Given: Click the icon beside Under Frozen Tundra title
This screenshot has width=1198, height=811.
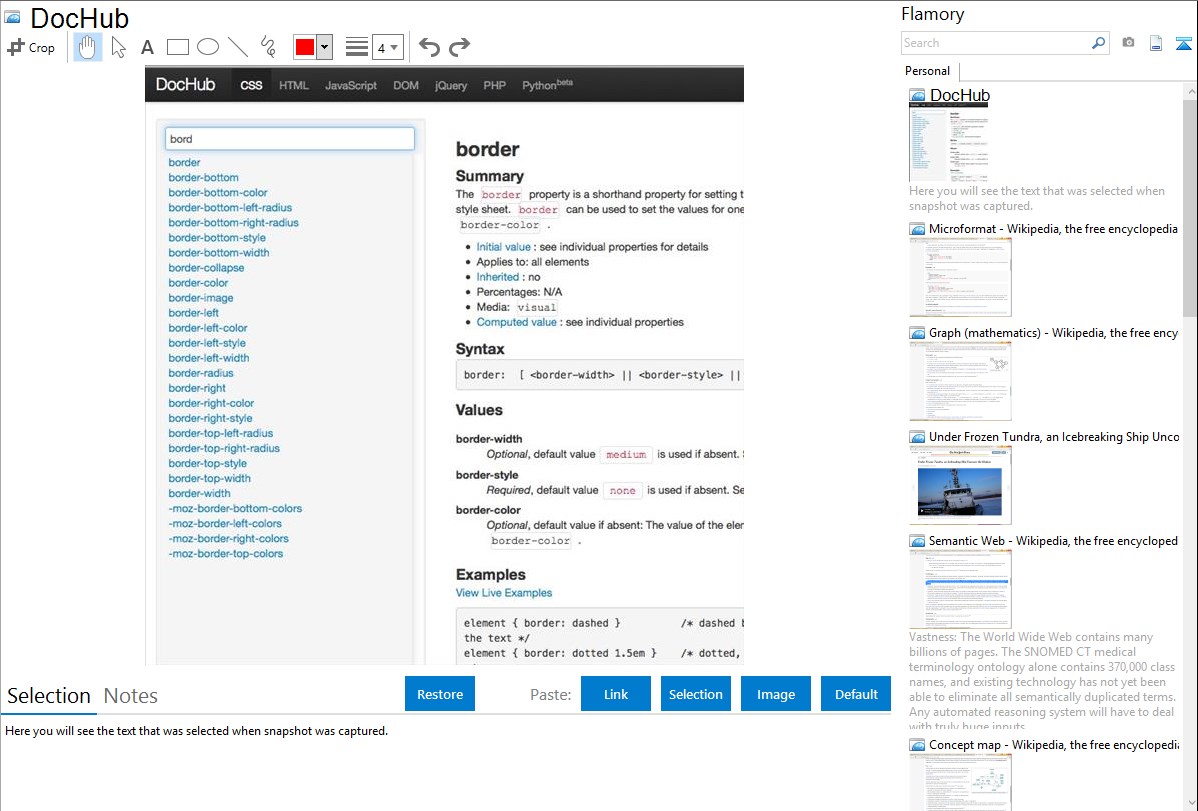Looking at the screenshot, I should pos(917,437).
